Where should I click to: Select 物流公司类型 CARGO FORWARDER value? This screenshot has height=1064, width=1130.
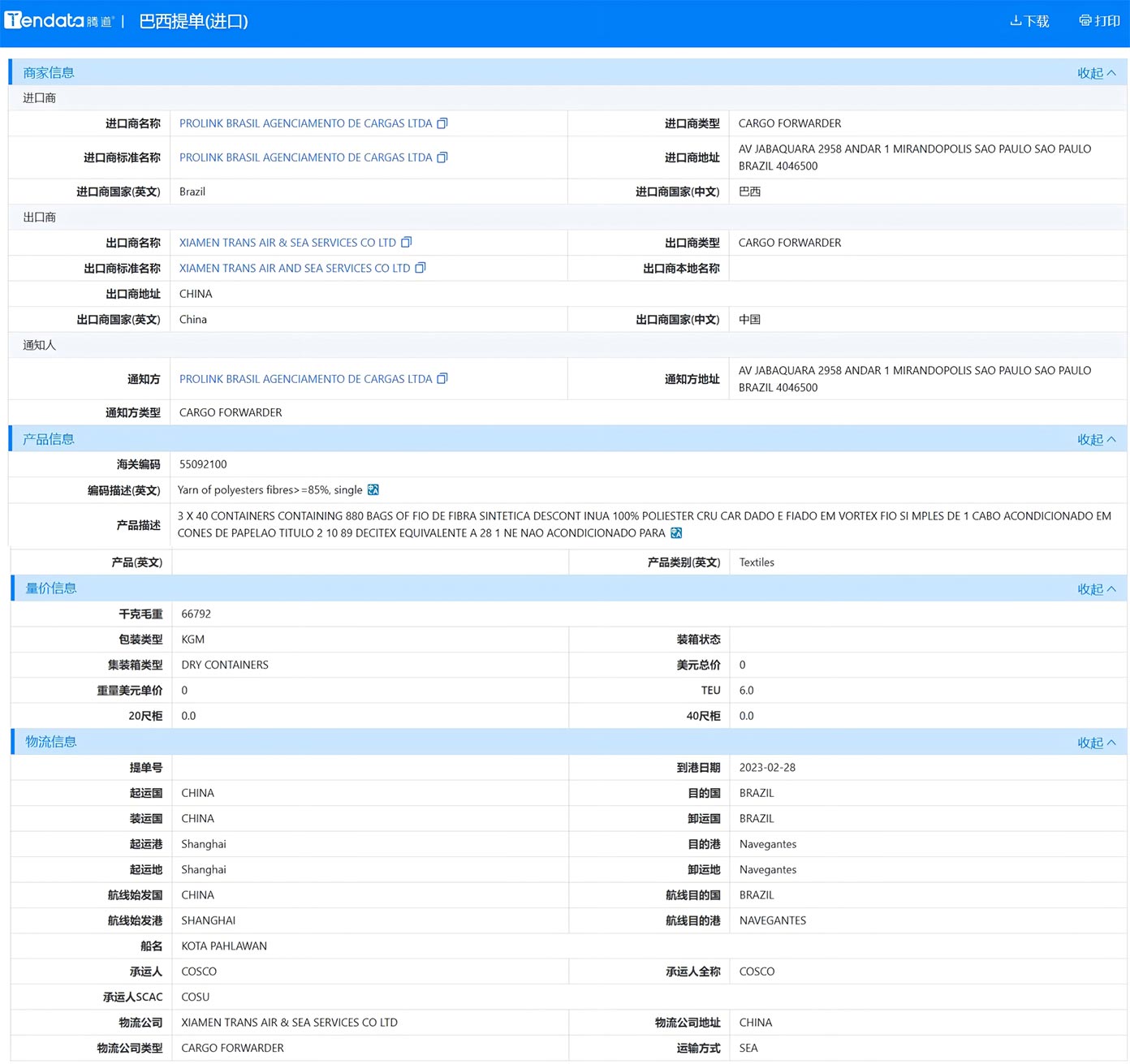pyautogui.click(x=233, y=1049)
